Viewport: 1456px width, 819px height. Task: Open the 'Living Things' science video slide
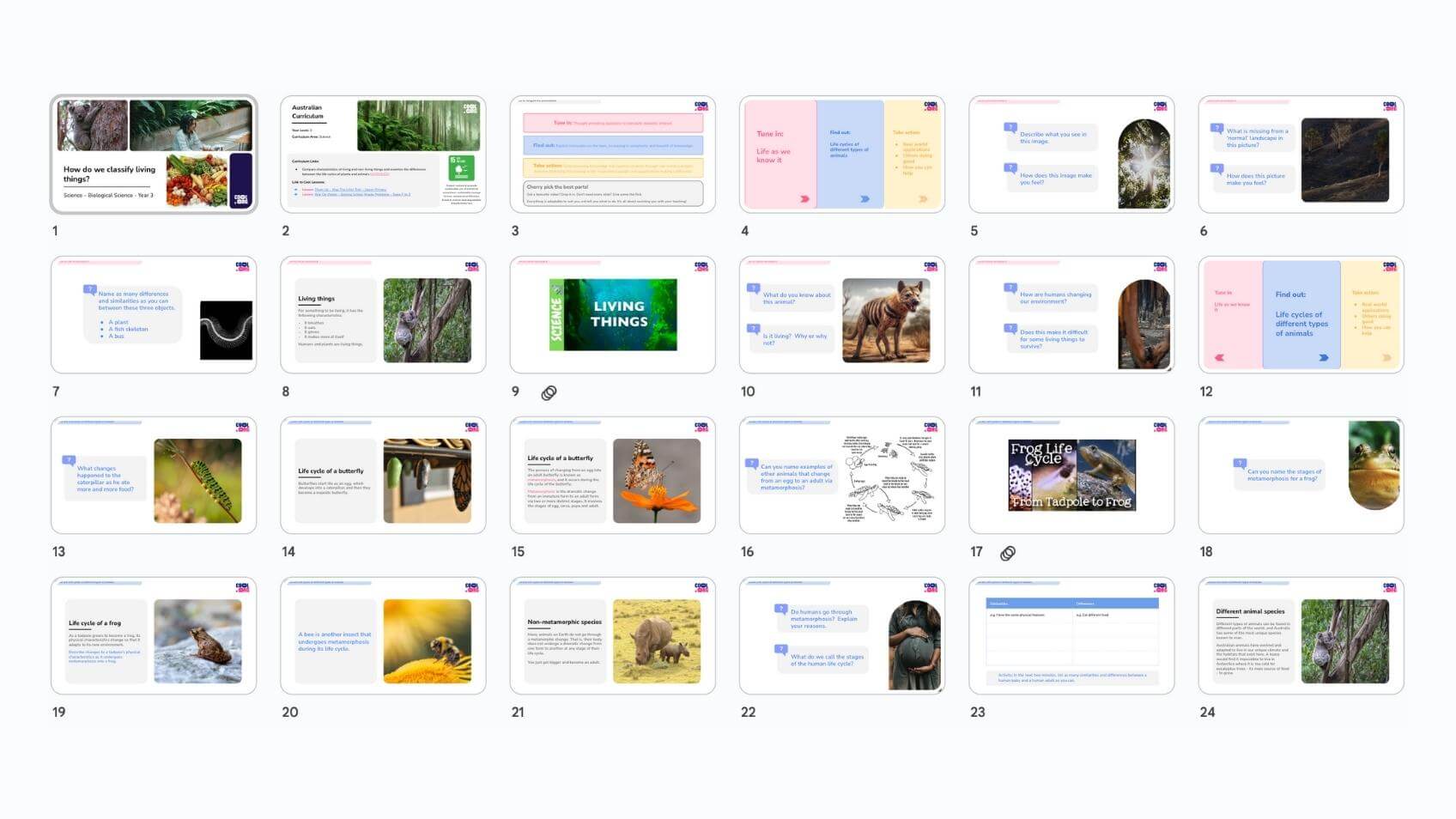tap(612, 315)
